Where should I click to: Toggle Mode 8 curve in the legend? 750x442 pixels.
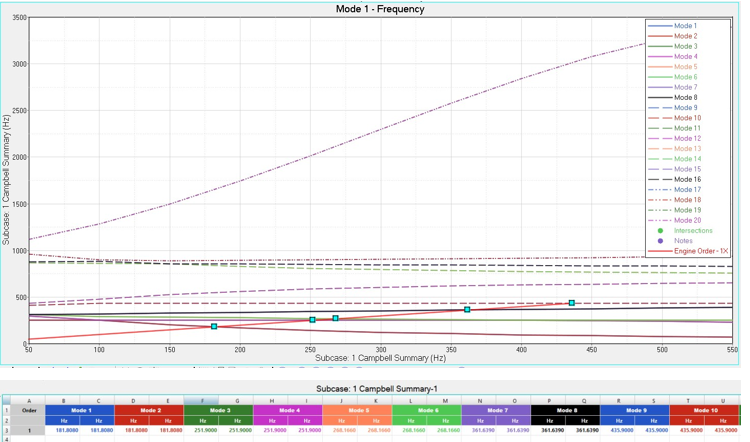685,98
